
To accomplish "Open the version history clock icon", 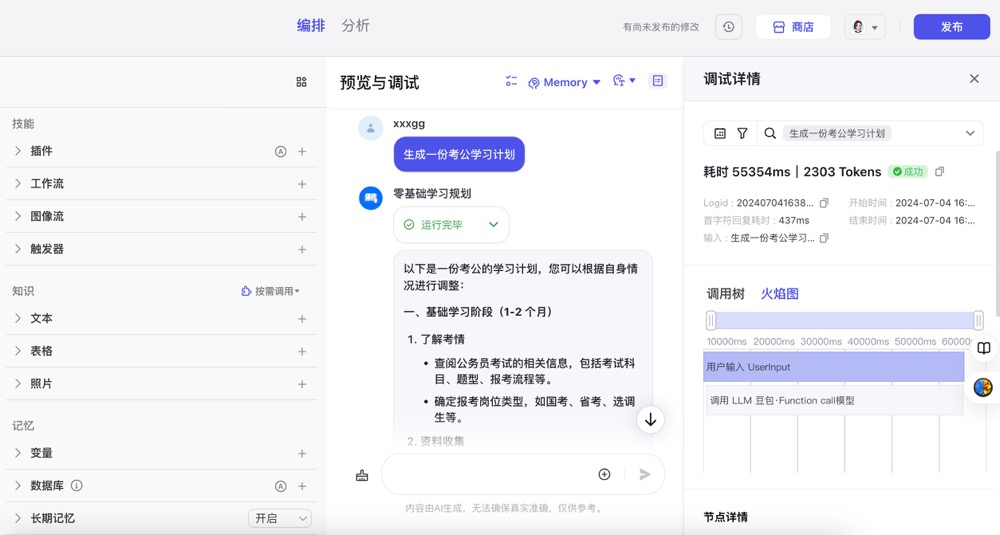I will point(728,27).
